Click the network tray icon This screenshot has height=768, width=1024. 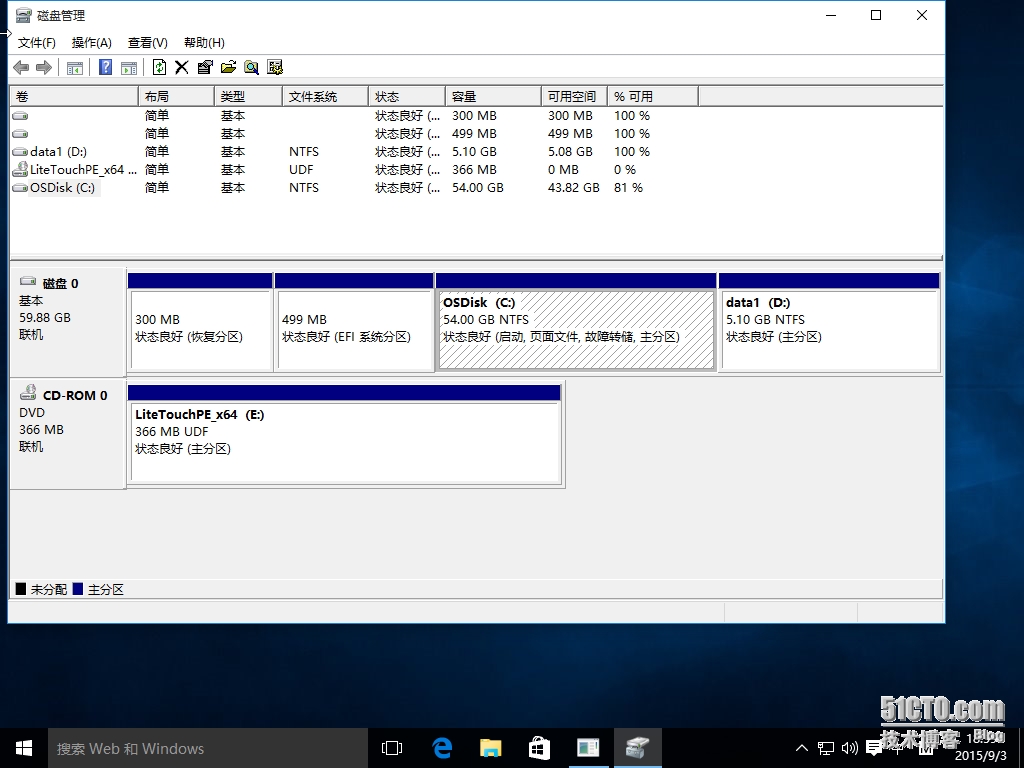tap(826, 748)
